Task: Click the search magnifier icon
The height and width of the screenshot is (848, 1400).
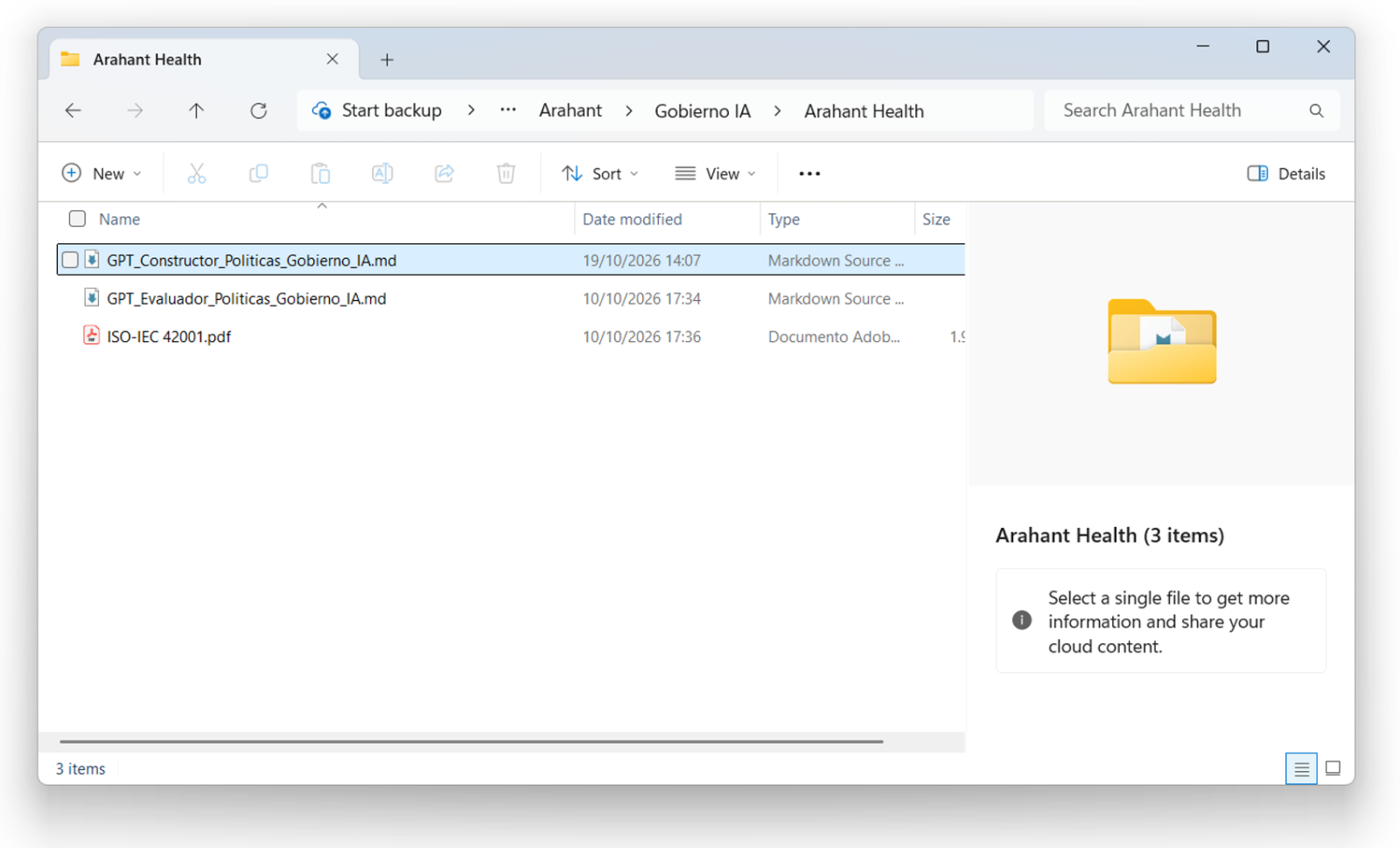Action: [x=1316, y=110]
